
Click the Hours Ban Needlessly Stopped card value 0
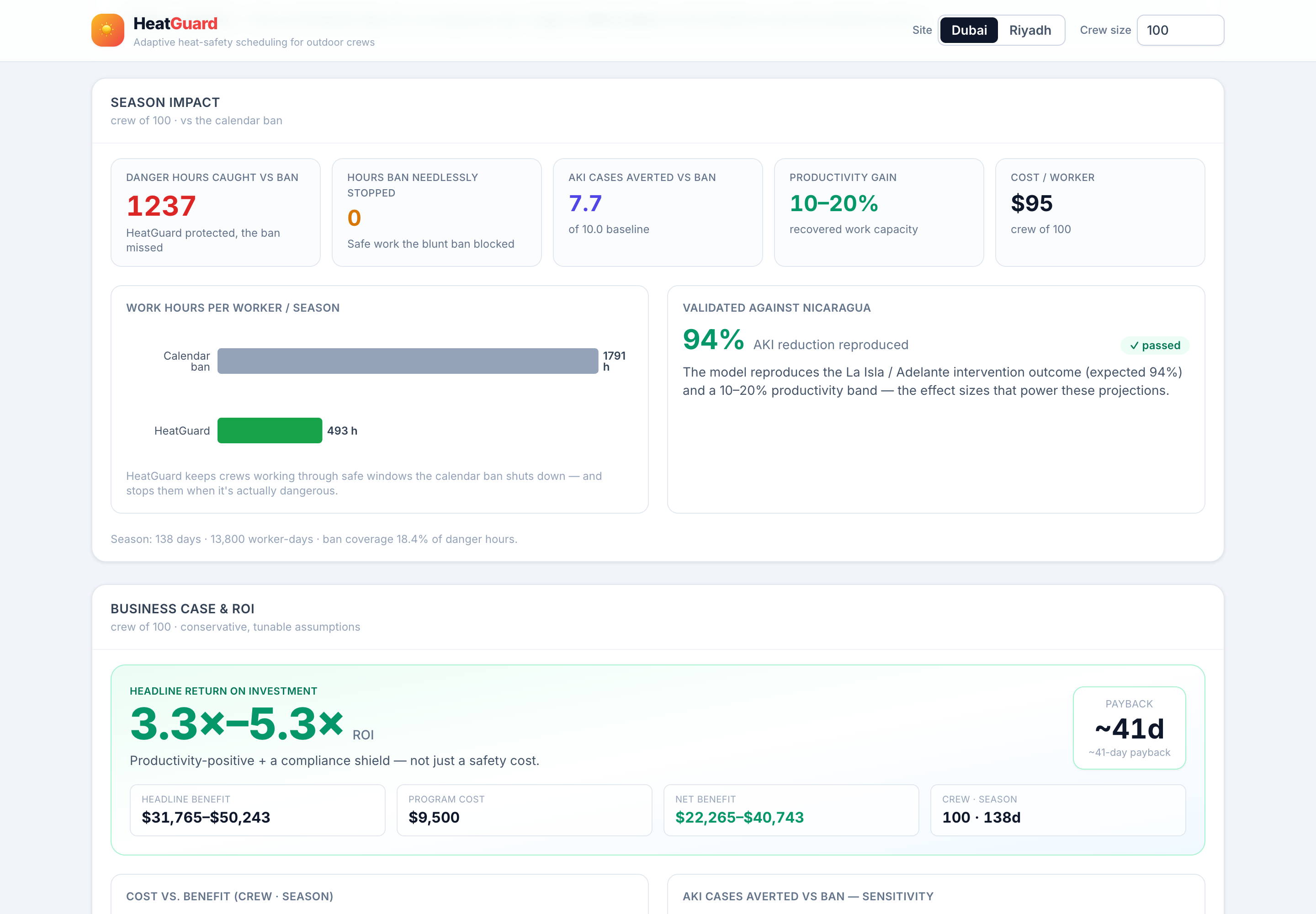pyautogui.click(x=354, y=218)
